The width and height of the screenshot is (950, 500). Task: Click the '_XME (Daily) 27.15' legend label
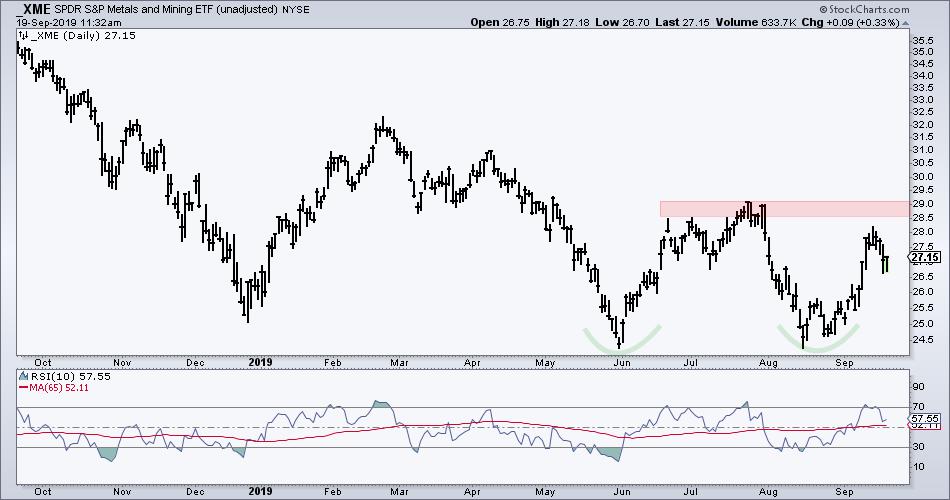coord(82,36)
